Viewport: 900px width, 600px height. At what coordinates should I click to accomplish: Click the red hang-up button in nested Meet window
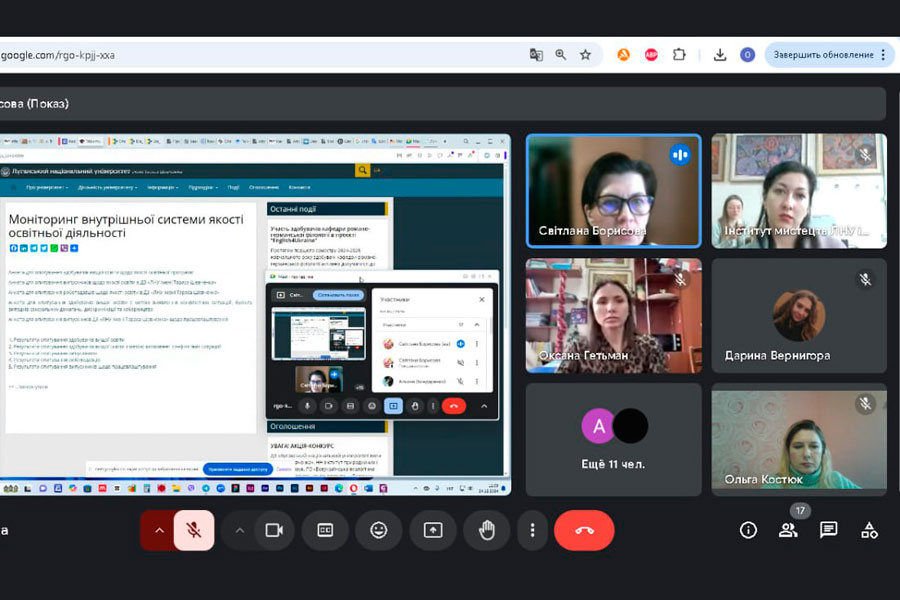click(x=453, y=406)
